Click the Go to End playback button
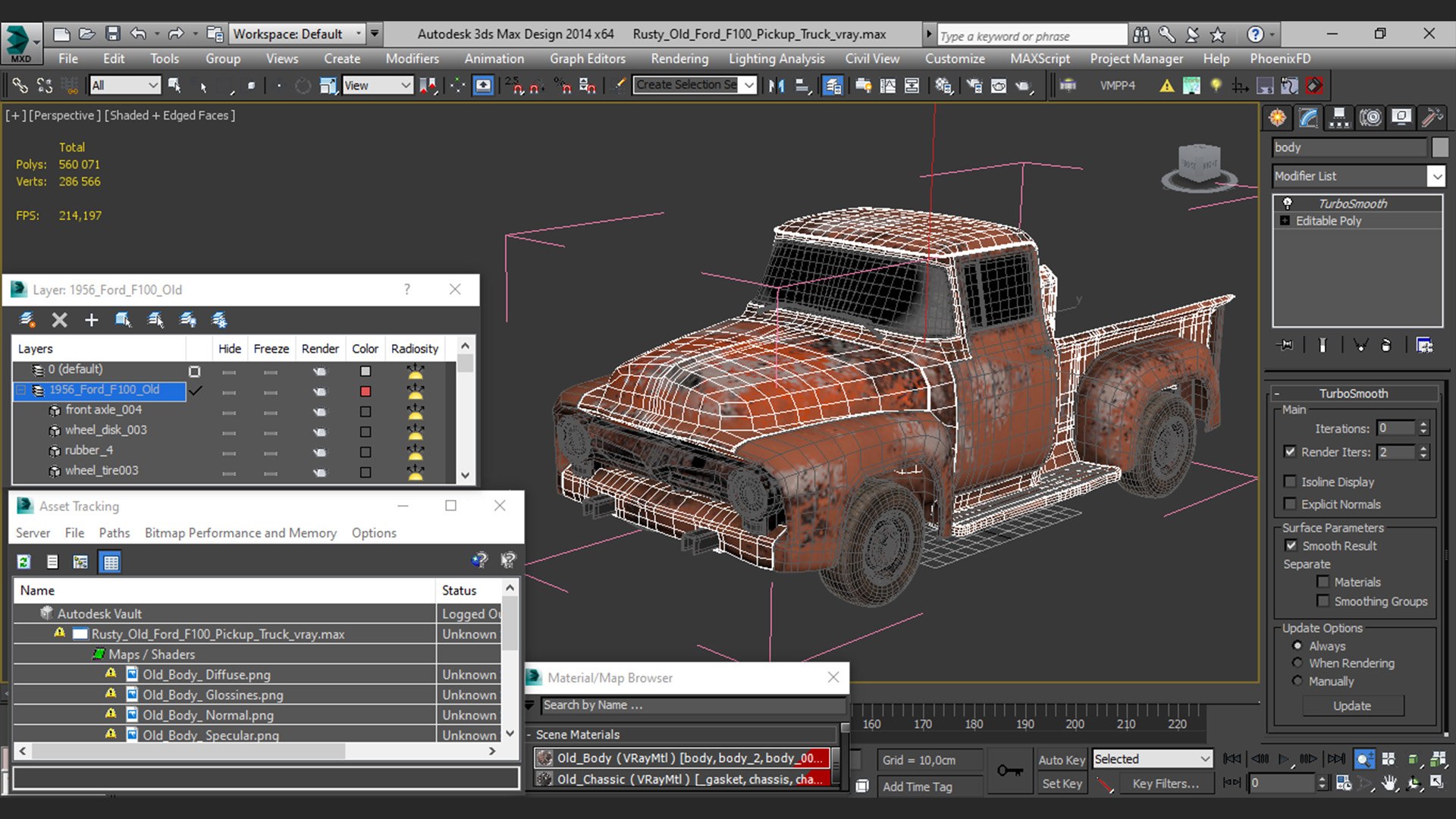This screenshot has height=819, width=1456. click(x=1336, y=758)
